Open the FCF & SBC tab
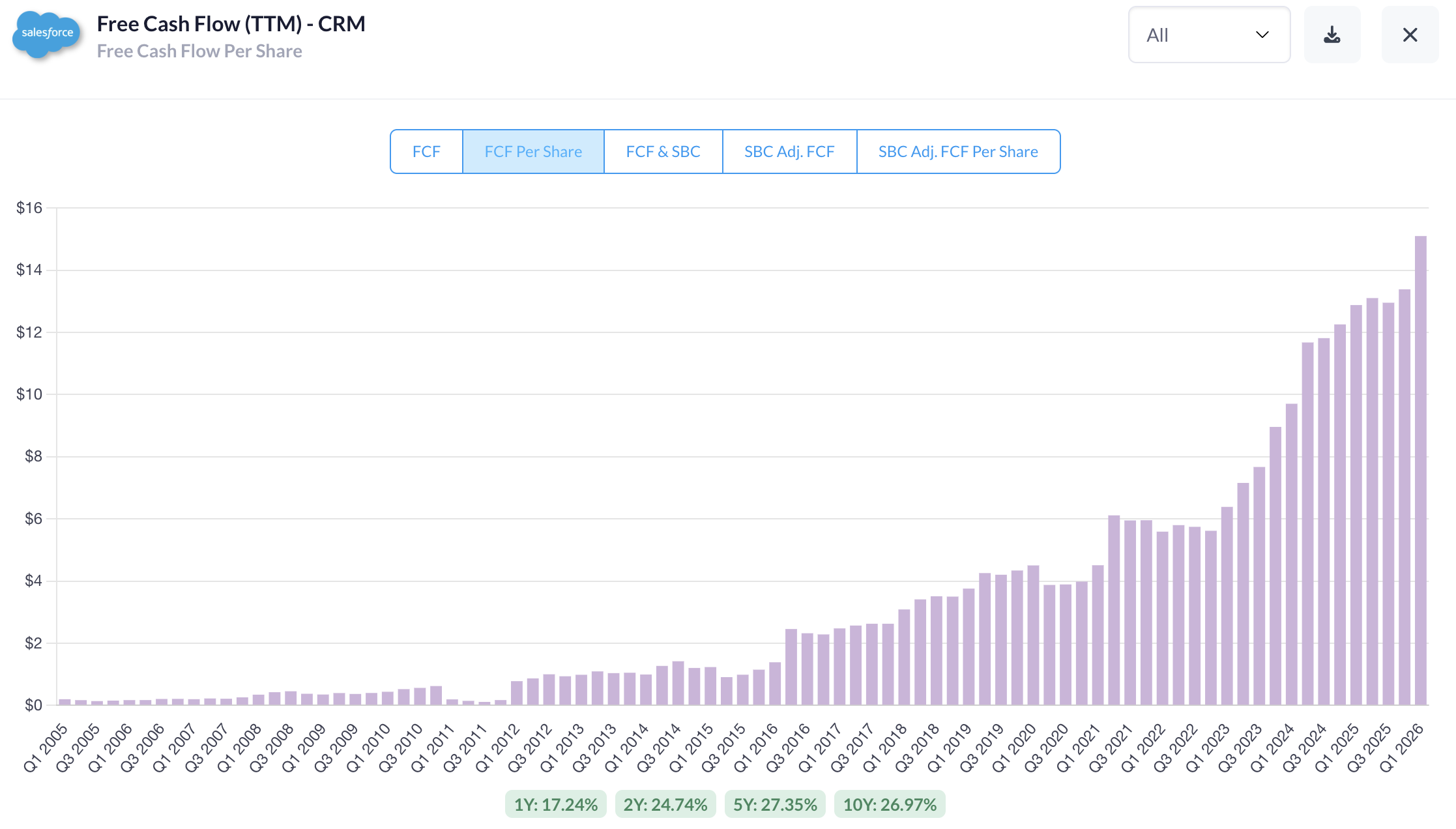This screenshot has height=829, width=1456. [x=663, y=152]
